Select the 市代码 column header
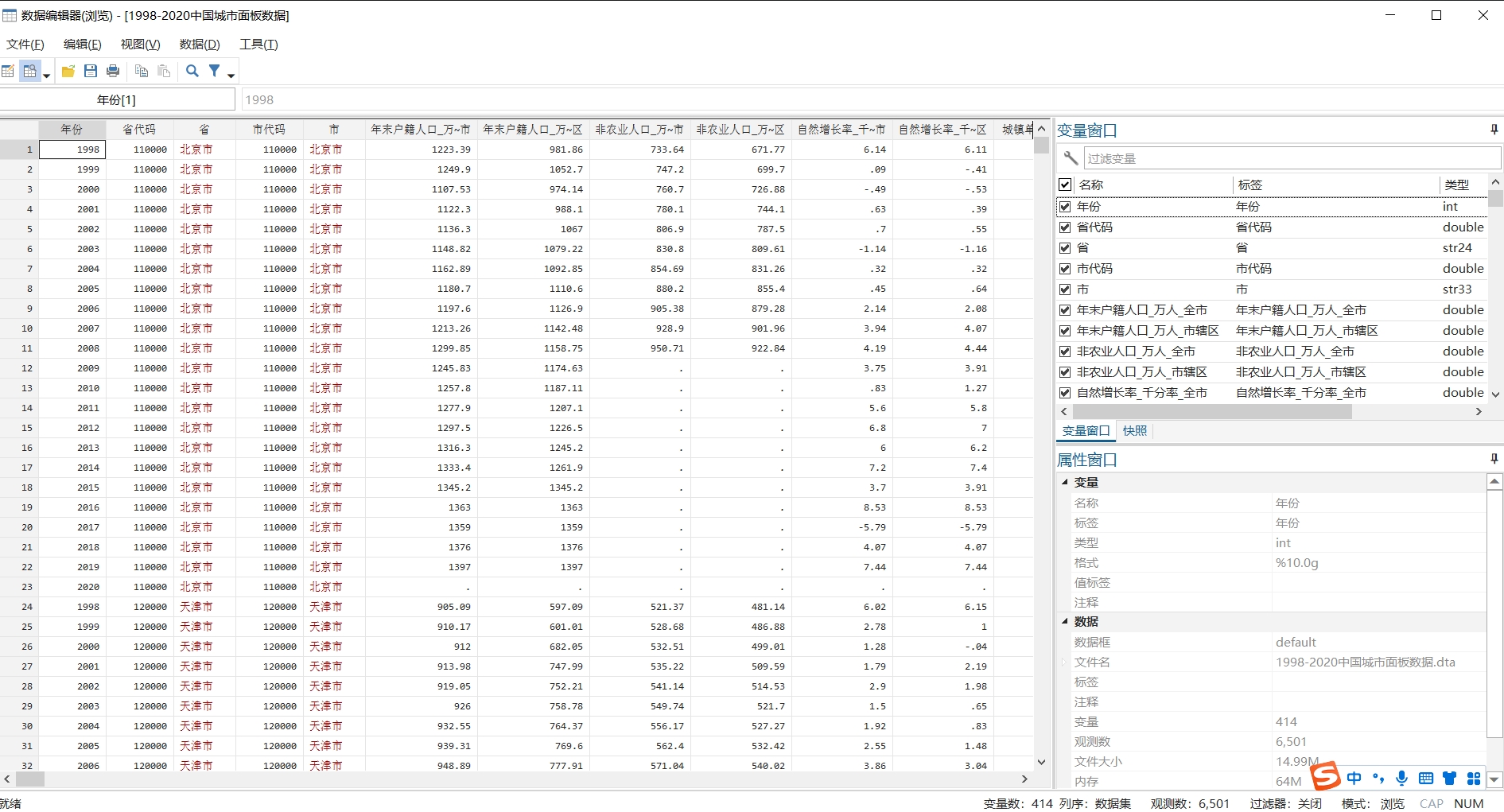This screenshot has height=812, width=1504. pos(269,129)
